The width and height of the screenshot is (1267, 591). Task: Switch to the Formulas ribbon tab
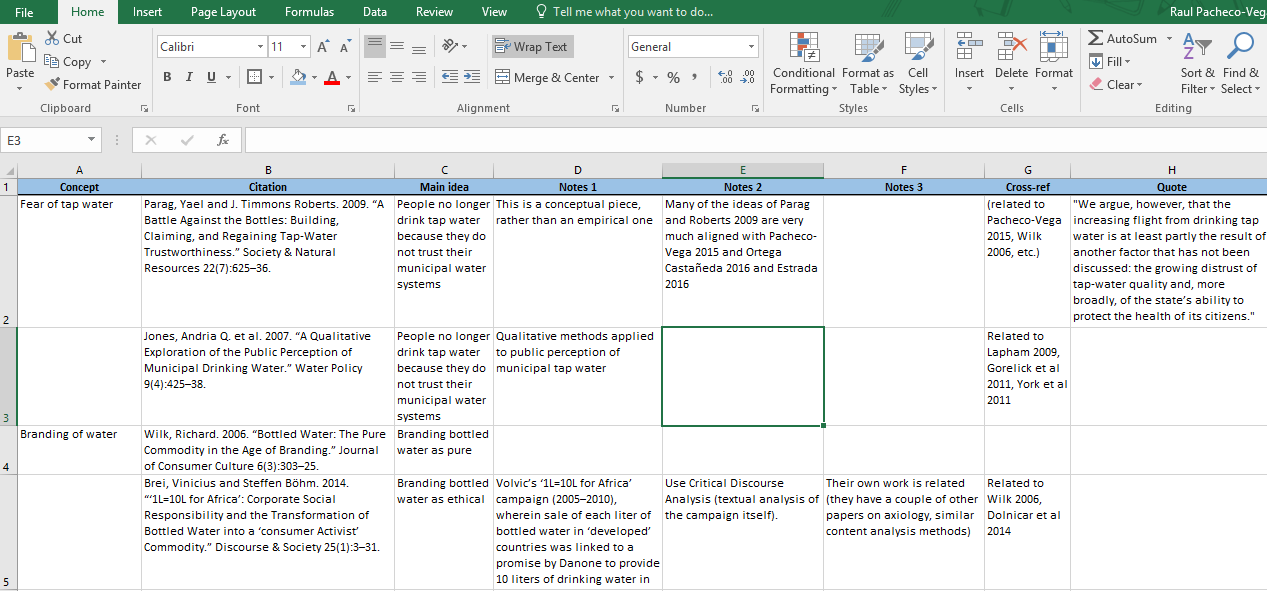tap(308, 12)
